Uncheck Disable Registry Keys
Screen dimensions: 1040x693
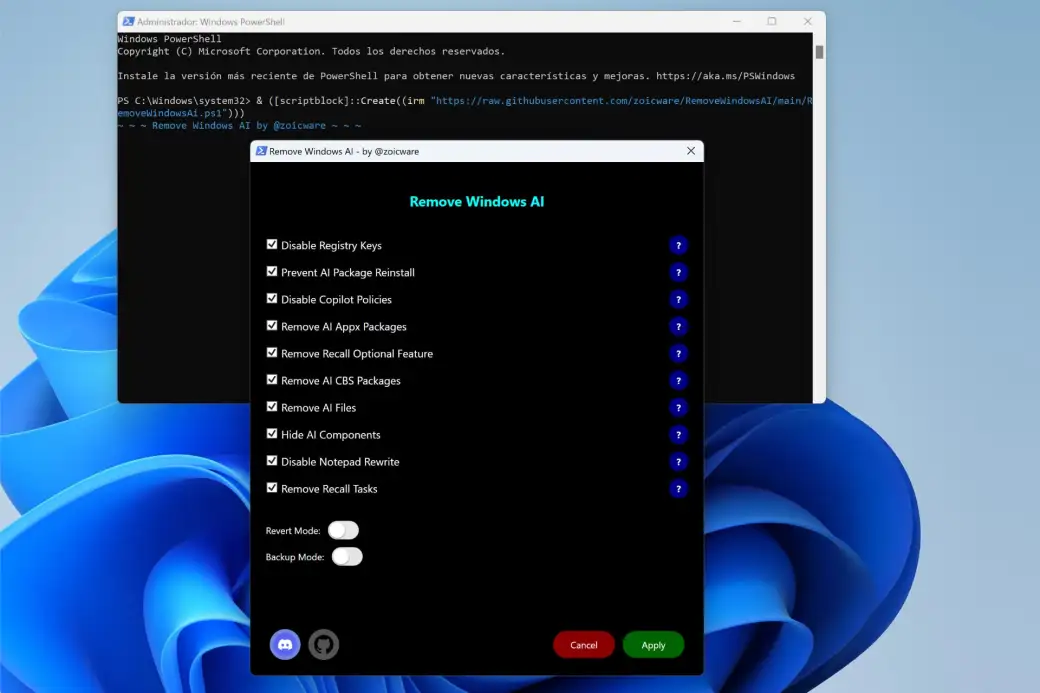[x=272, y=244]
